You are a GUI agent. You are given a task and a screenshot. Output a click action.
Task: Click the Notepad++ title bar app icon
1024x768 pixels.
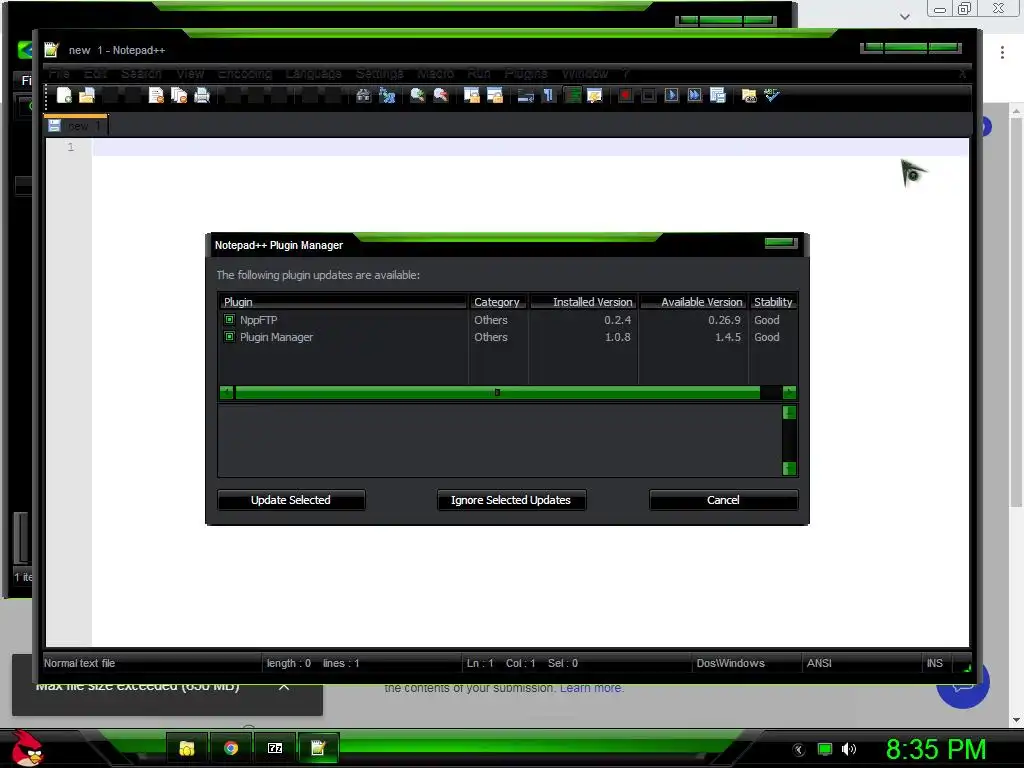[x=52, y=50]
